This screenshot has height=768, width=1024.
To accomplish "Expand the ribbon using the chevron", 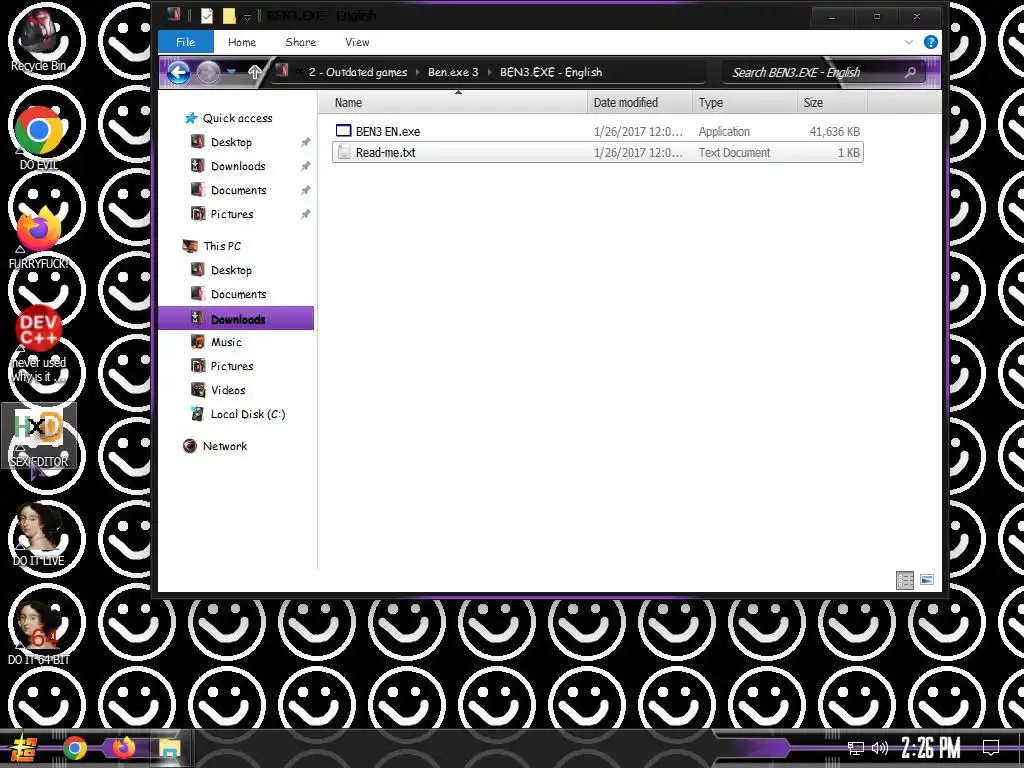I will (908, 42).
